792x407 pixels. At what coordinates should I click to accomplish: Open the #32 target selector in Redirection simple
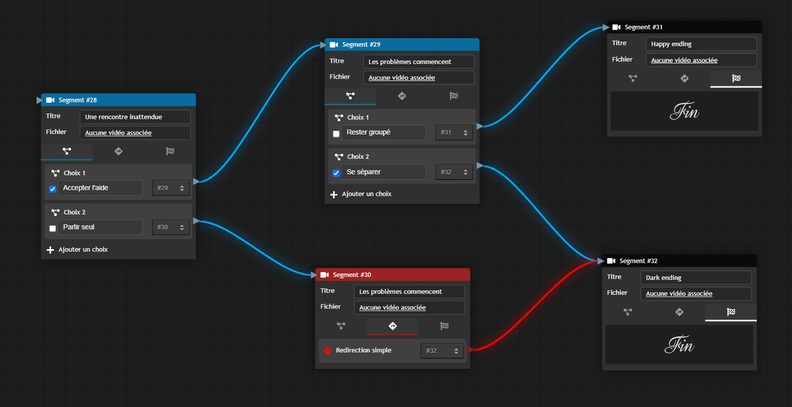click(x=442, y=351)
